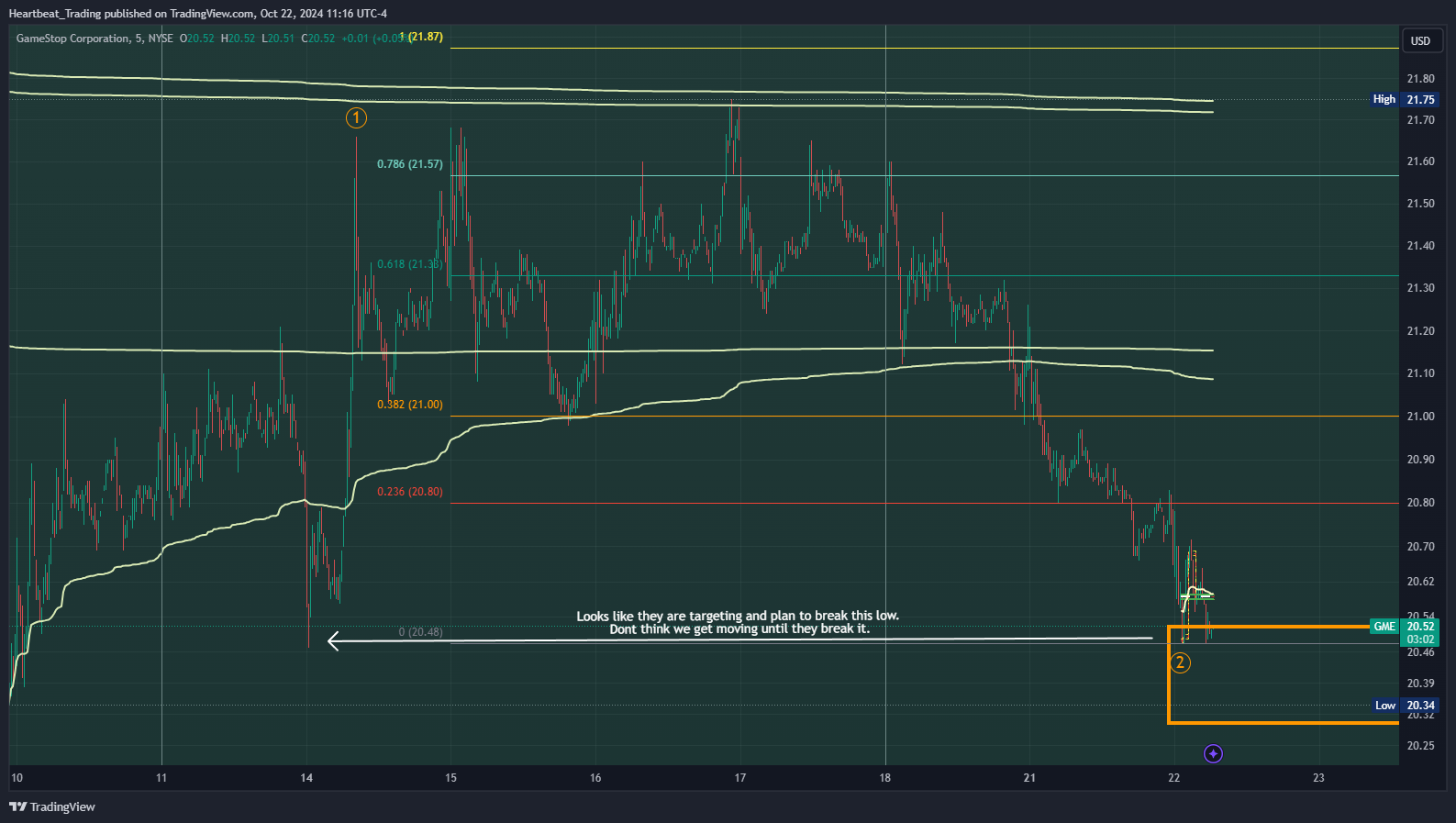Click 21.00 on the price scale

1421,417
